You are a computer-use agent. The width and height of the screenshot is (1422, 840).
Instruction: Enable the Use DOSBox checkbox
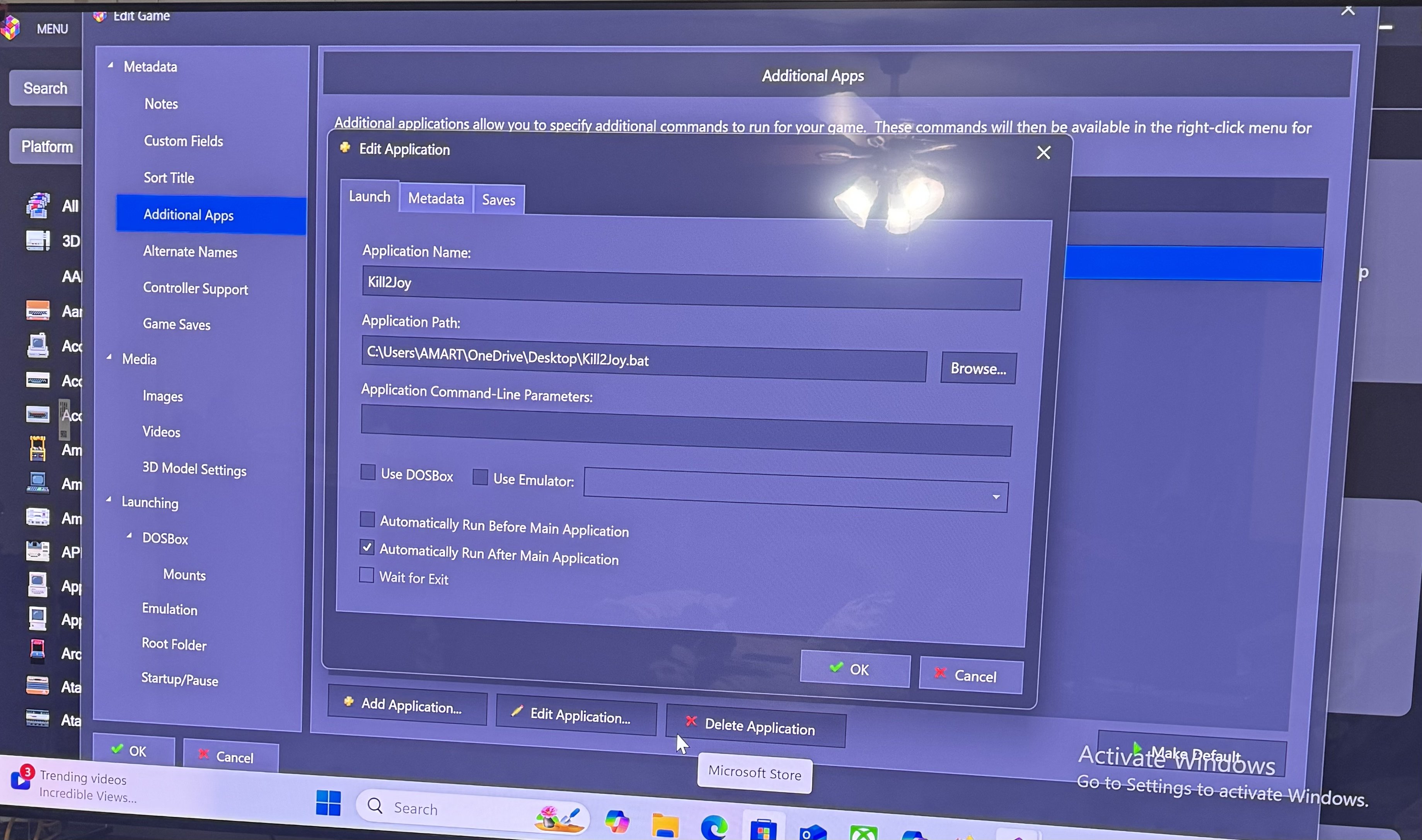pos(368,472)
